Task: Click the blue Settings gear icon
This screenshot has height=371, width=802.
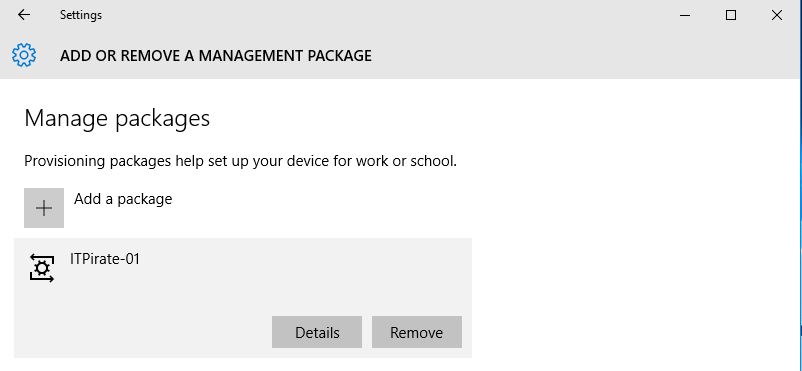Action: coord(24,55)
